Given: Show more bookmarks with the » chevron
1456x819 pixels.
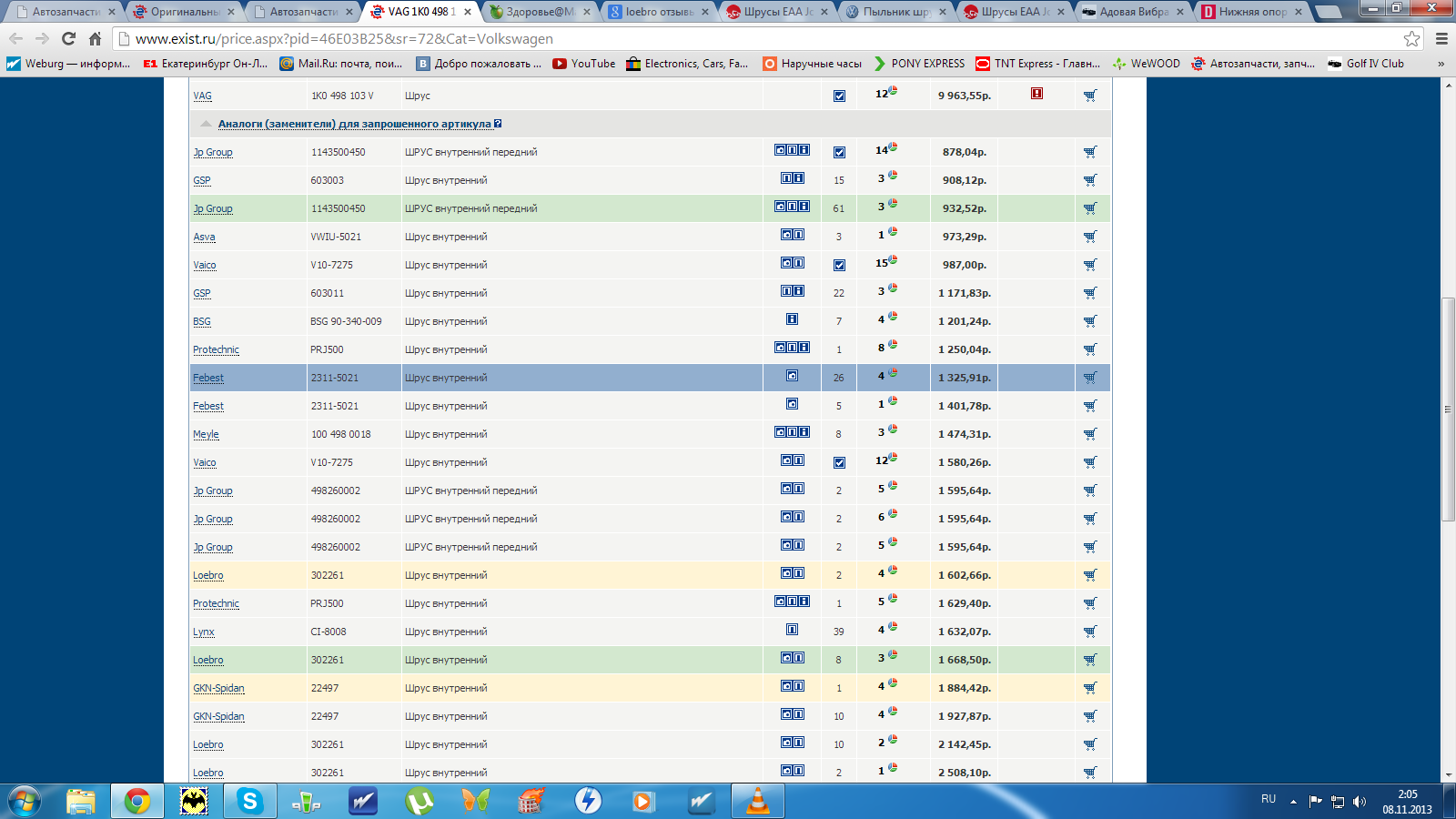Looking at the screenshot, I should (1441, 64).
